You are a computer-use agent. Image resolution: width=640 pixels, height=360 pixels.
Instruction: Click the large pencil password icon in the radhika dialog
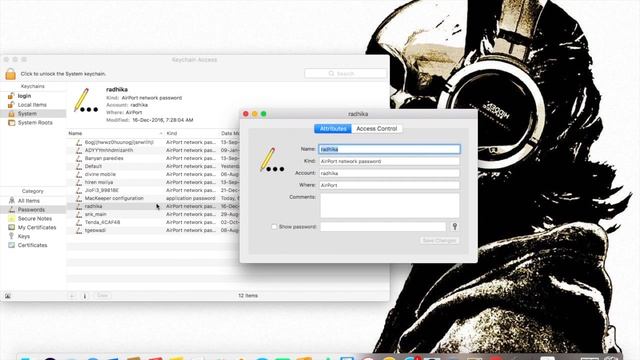pos(272,160)
